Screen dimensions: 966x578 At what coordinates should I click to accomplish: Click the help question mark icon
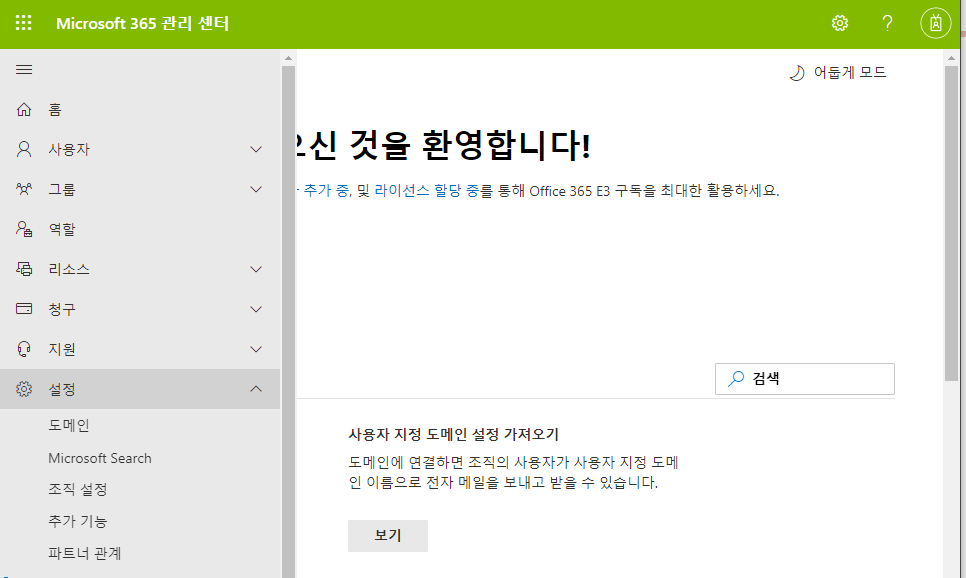pos(887,23)
